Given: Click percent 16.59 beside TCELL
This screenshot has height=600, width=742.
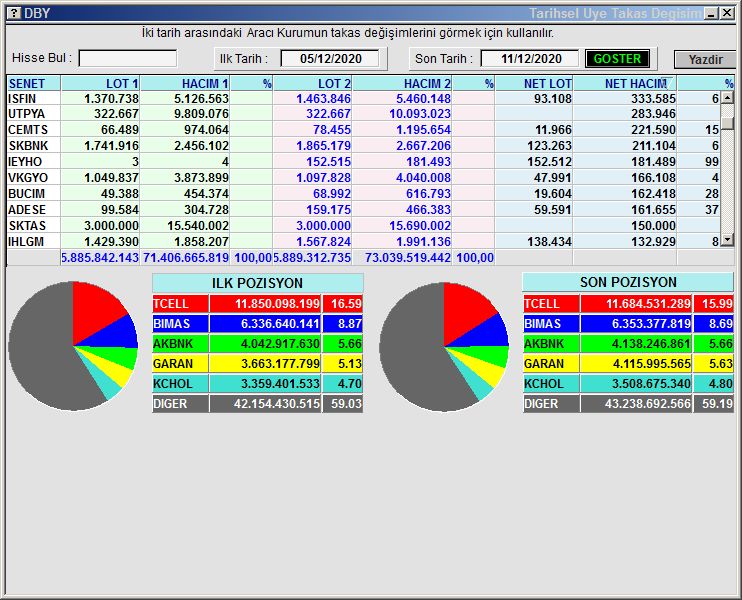Looking at the screenshot, I should tap(346, 304).
